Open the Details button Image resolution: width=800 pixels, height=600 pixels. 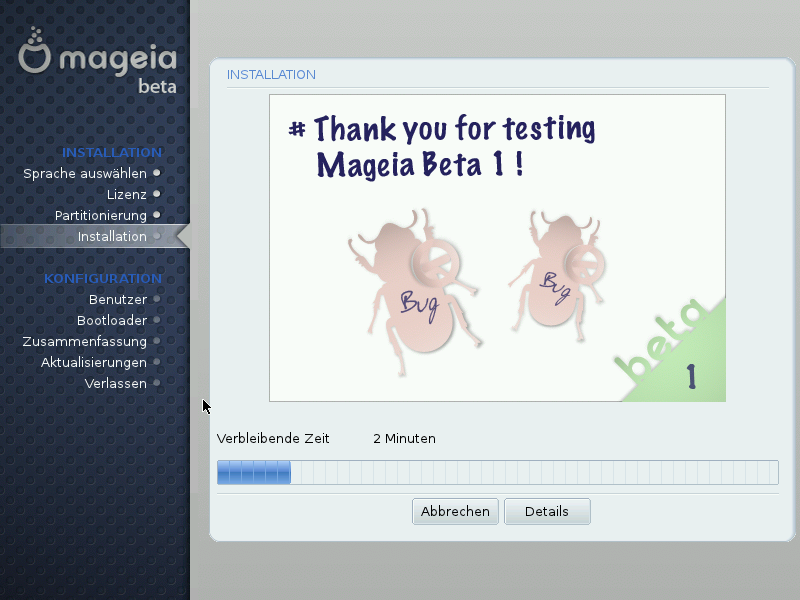tap(547, 511)
